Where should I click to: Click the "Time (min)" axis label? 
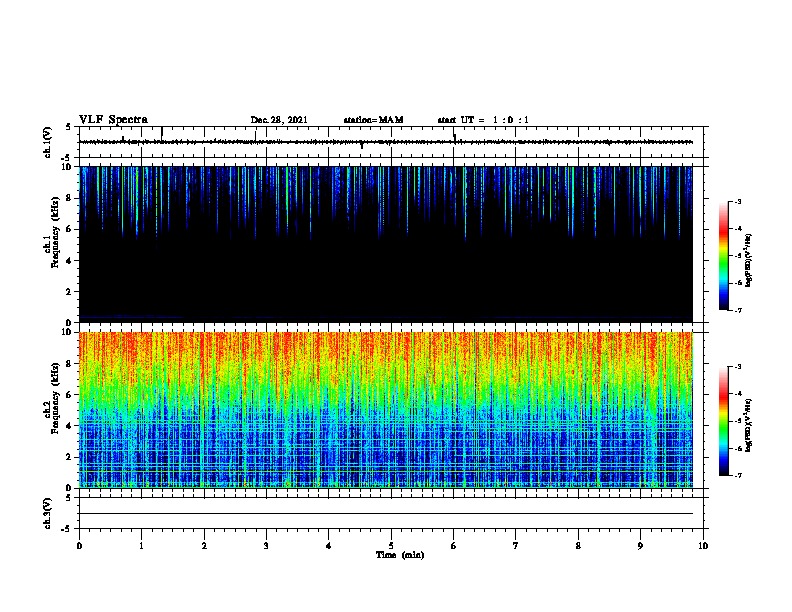400,555
